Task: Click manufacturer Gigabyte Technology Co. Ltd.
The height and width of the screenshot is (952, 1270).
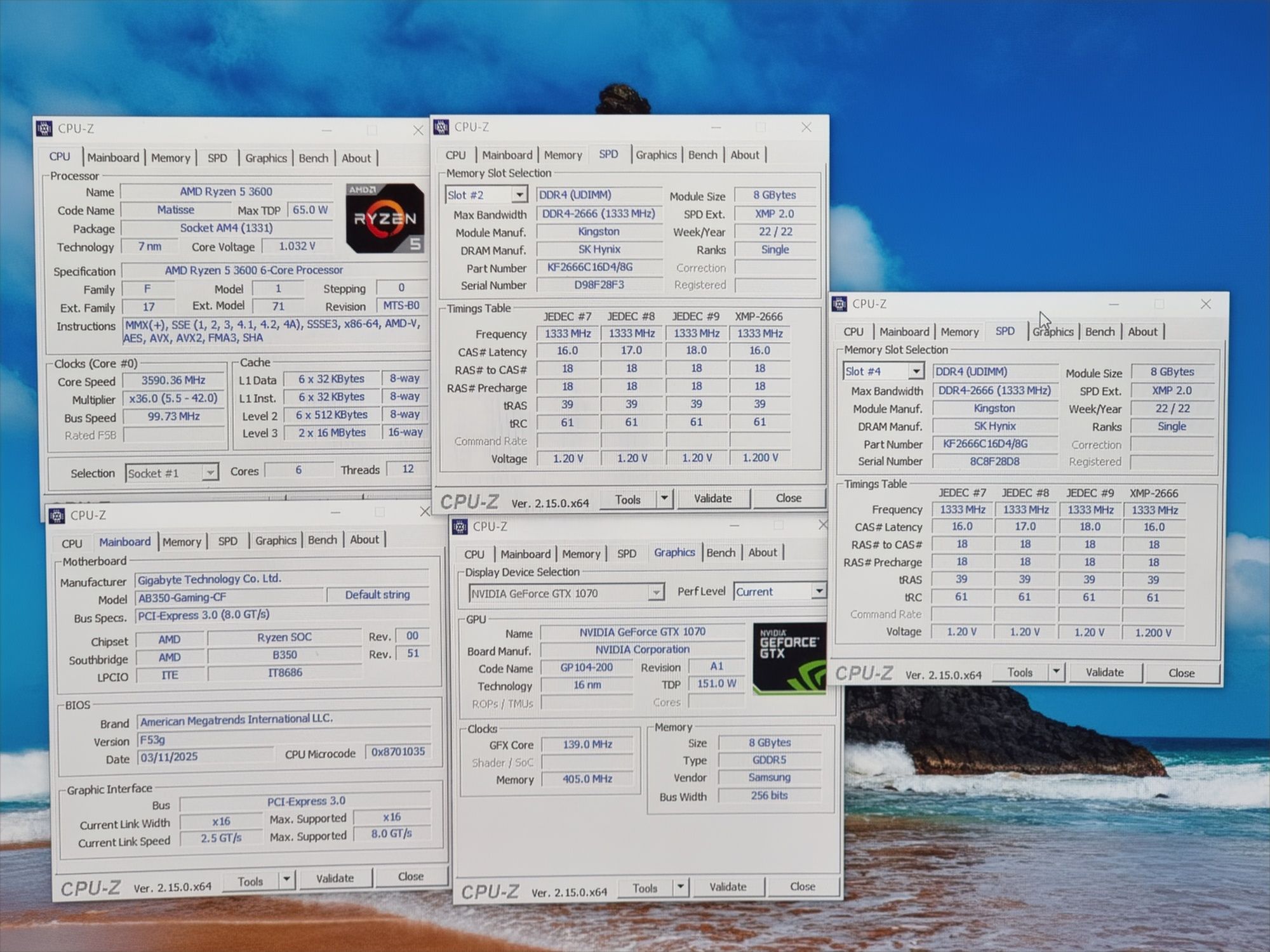Action: (282, 579)
